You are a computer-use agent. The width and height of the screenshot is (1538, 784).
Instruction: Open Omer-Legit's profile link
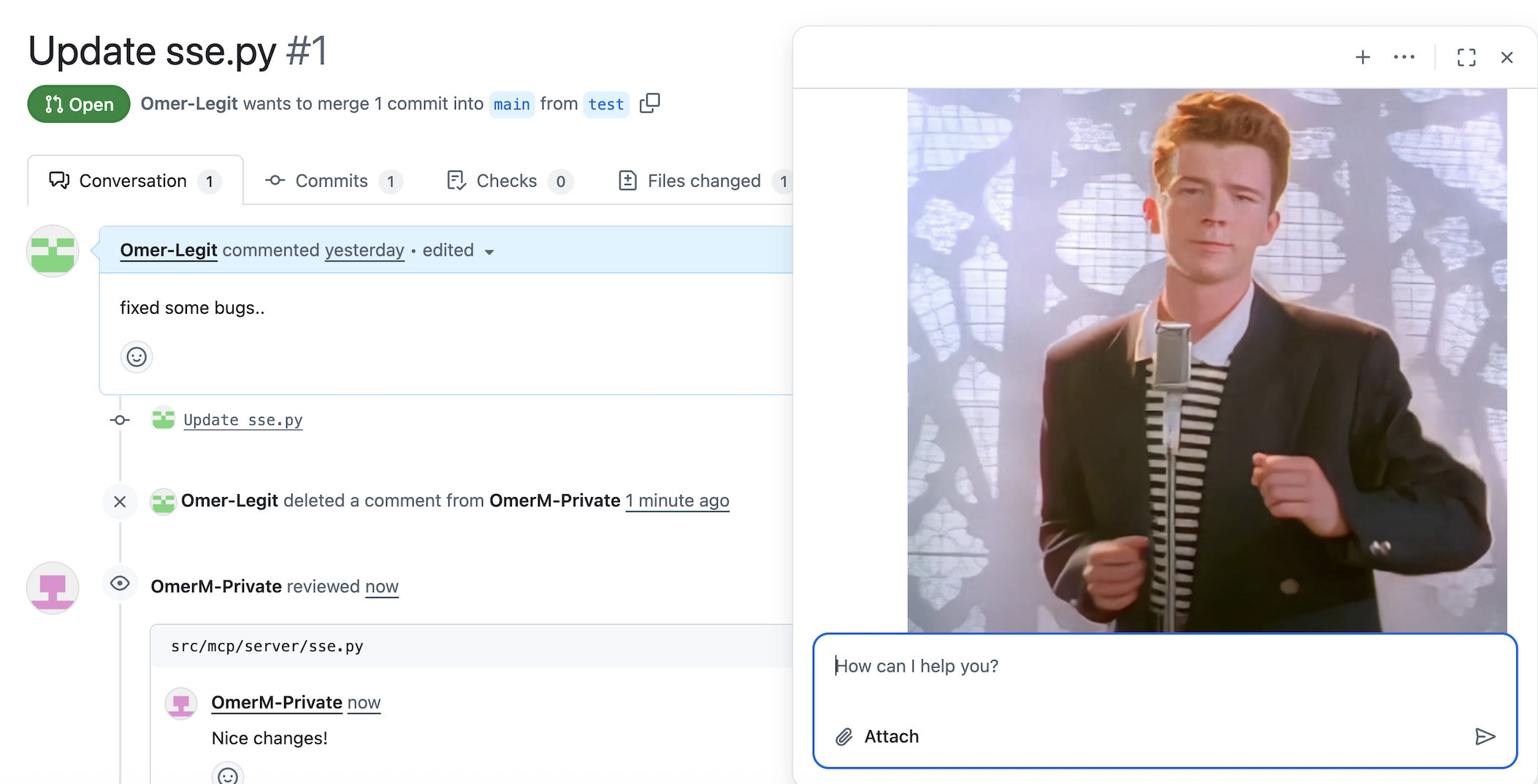168,250
